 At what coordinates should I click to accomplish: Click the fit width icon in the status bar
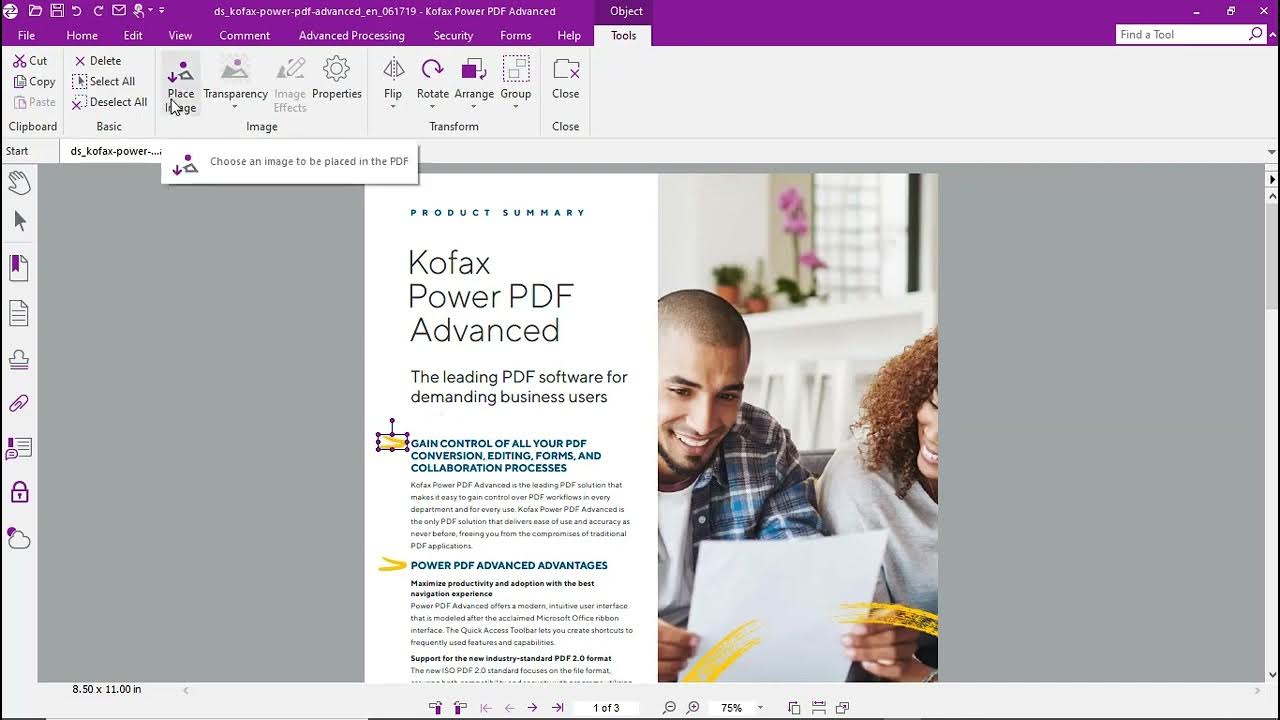click(818, 708)
